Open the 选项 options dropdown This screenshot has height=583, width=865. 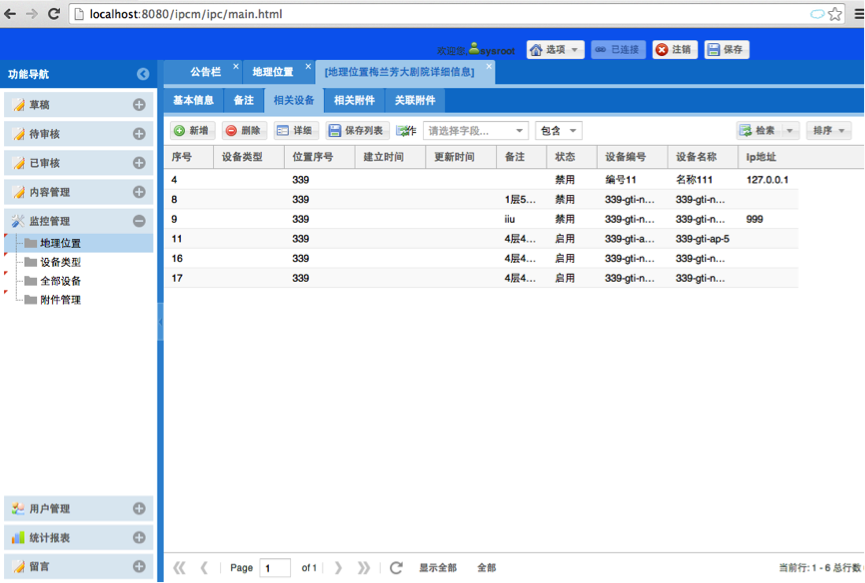[555, 50]
